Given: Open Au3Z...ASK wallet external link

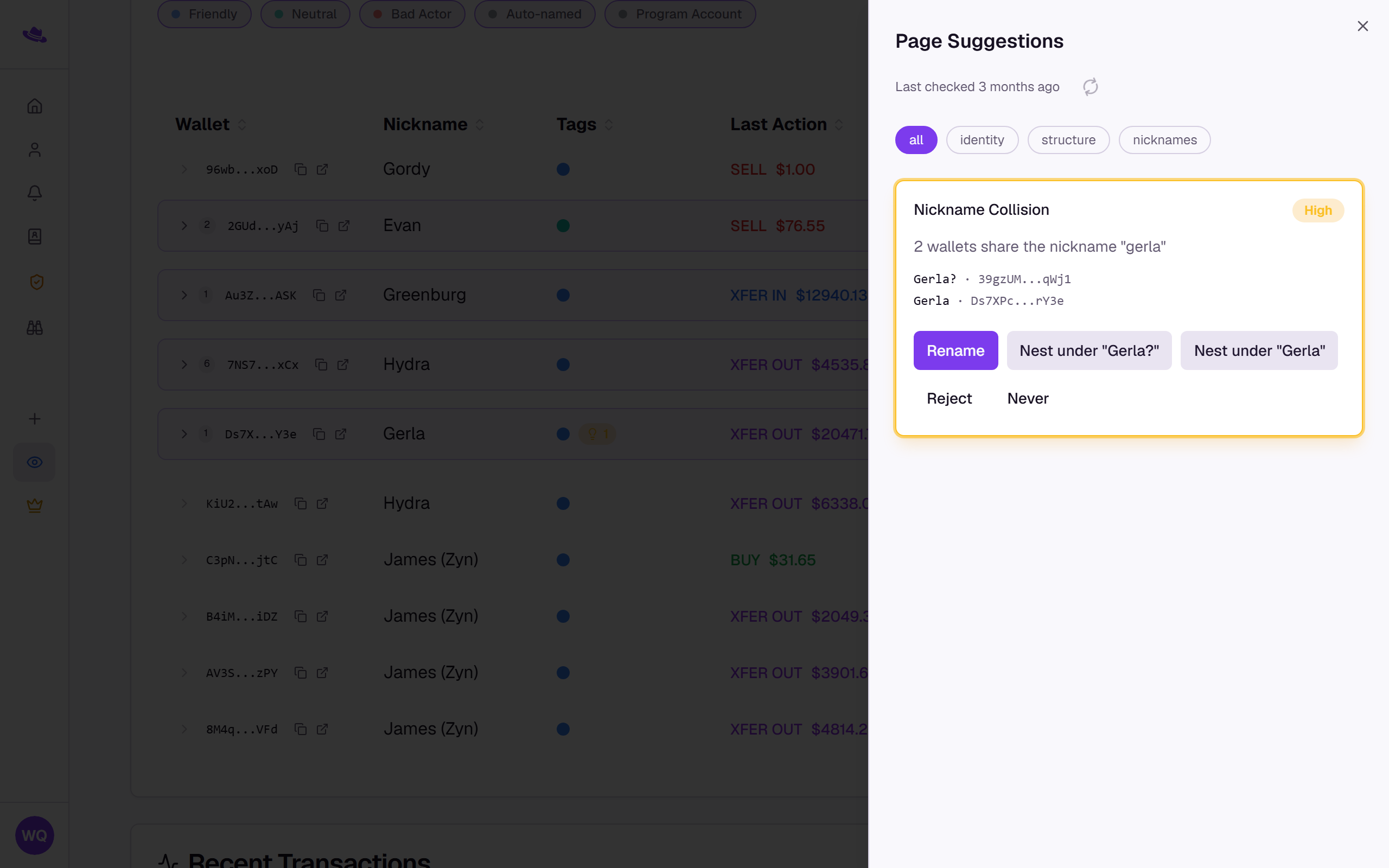Looking at the screenshot, I should coord(341,295).
